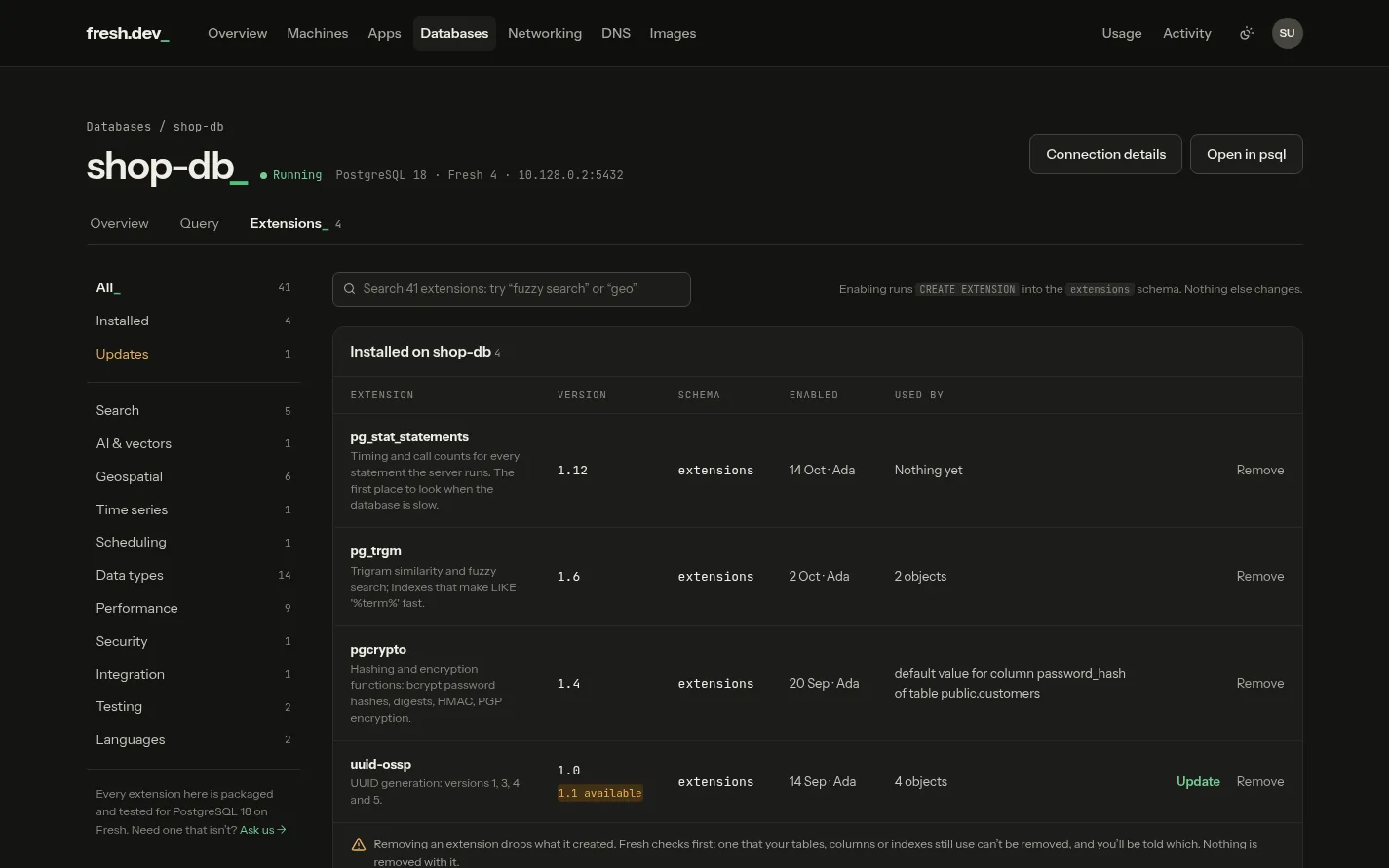This screenshot has height=868, width=1389.
Task: Click the search magnifier icon
Action: [349, 289]
